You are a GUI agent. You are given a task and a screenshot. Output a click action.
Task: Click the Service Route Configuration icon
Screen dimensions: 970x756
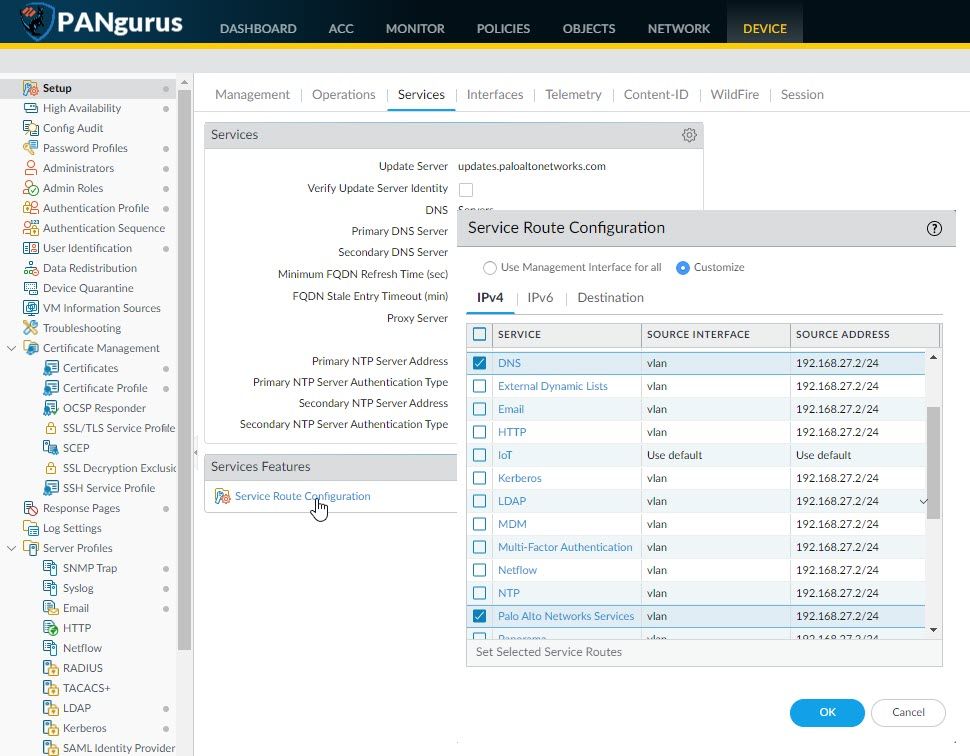click(222, 497)
